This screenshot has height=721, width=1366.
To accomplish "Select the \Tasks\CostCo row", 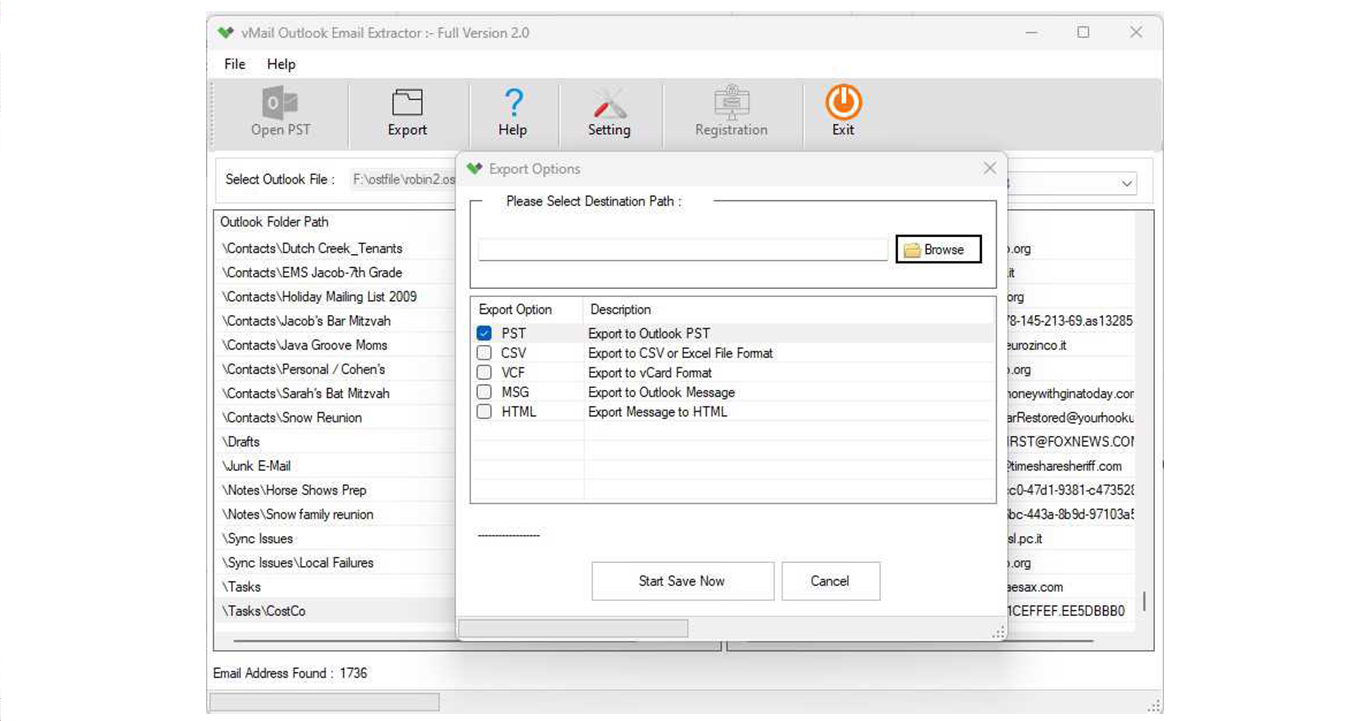I will (x=335, y=611).
